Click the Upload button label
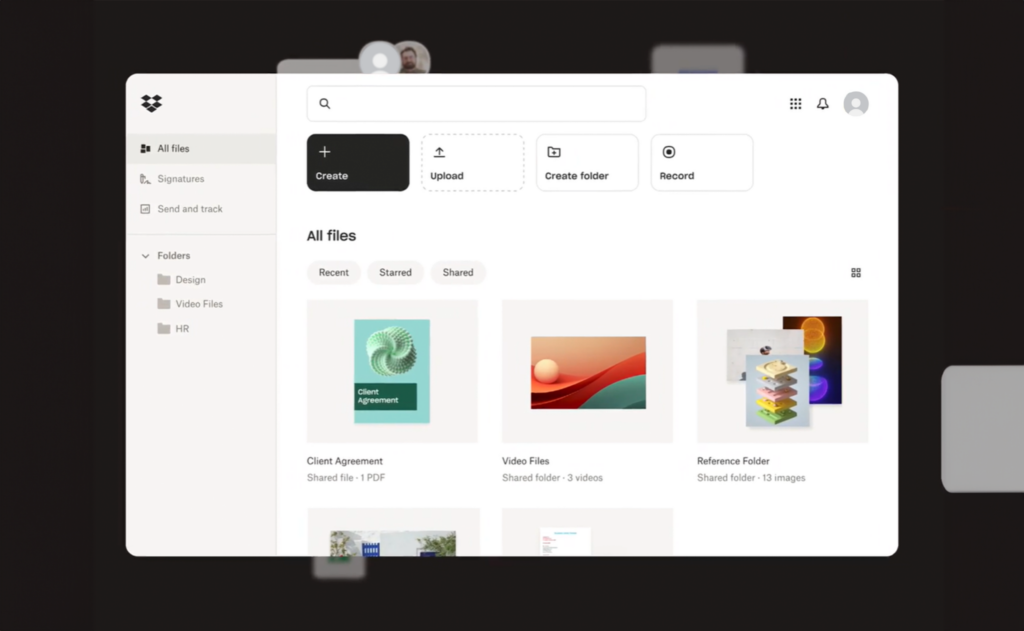This screenshot has width=1024, height=631. (x=447, y=176)
